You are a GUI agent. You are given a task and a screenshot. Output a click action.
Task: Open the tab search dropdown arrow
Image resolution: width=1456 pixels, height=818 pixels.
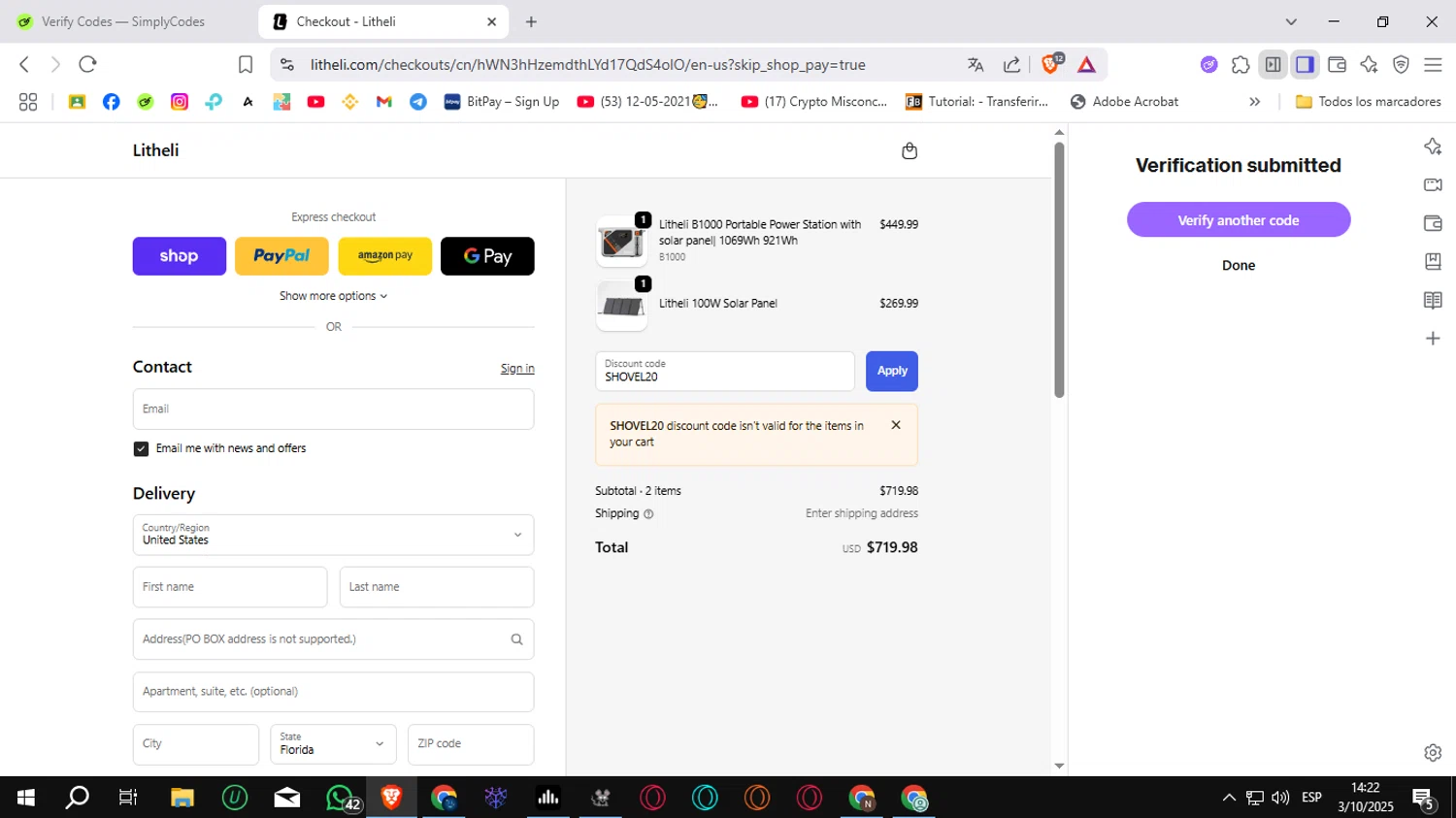pos(1291,21)
